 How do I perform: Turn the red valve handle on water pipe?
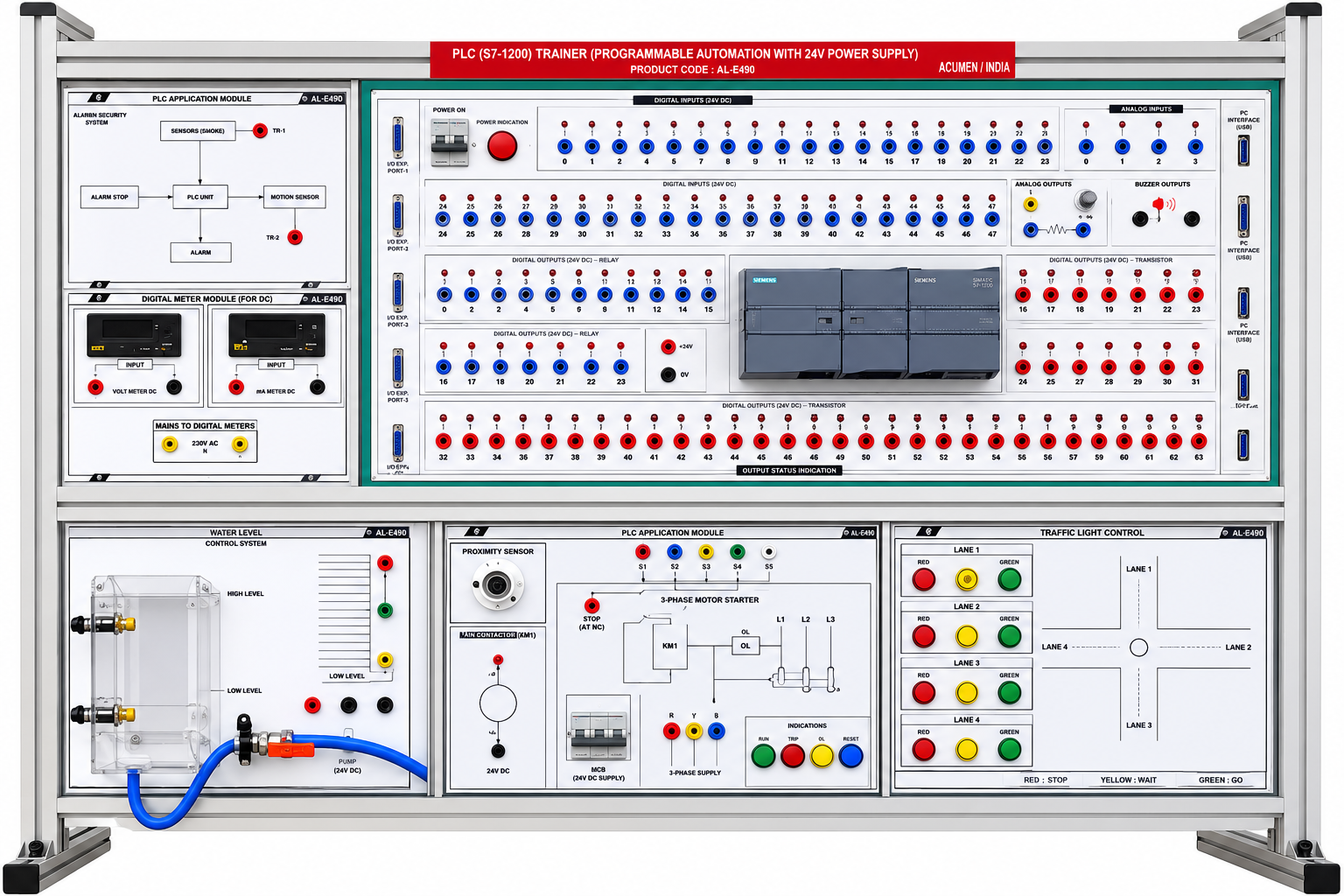[290, 749]
